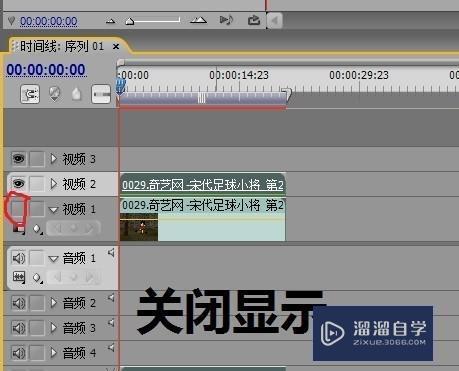
Task: Toggle the Video 3 track lock box
Action: coord(37,159)
